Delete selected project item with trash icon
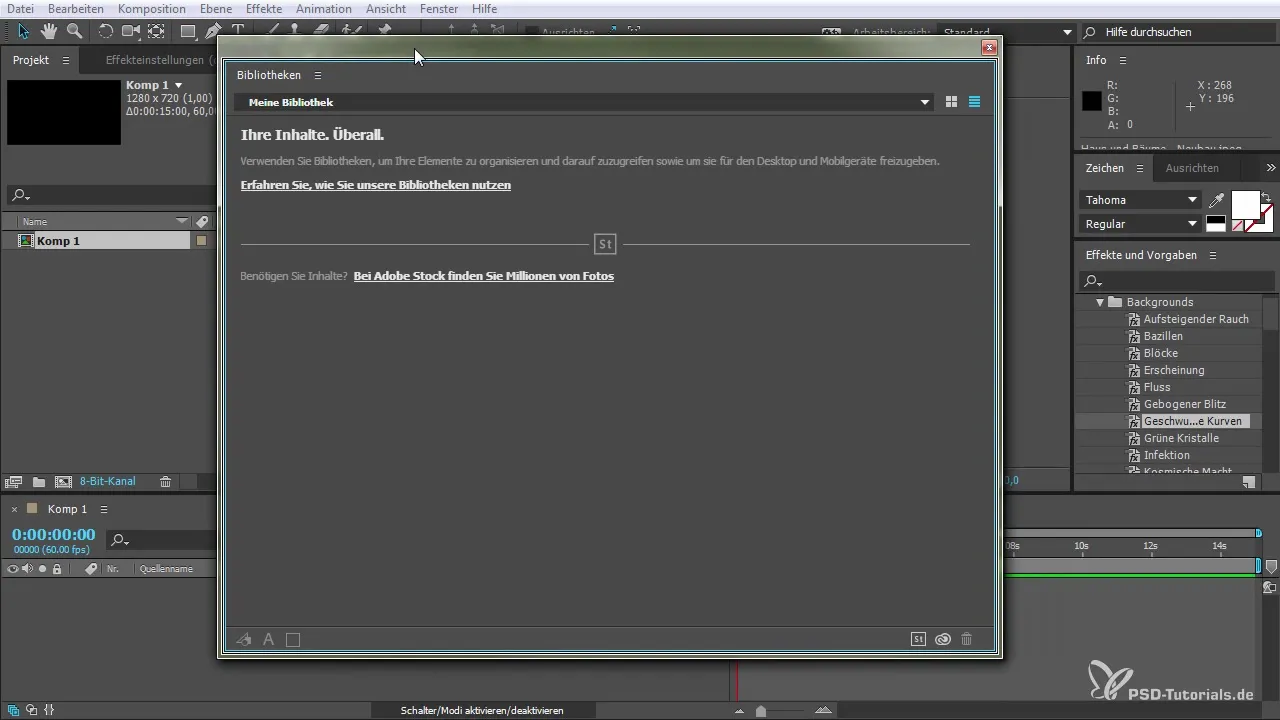The width and height of the screenshot is (1280, 720). [x=165, y=481]
